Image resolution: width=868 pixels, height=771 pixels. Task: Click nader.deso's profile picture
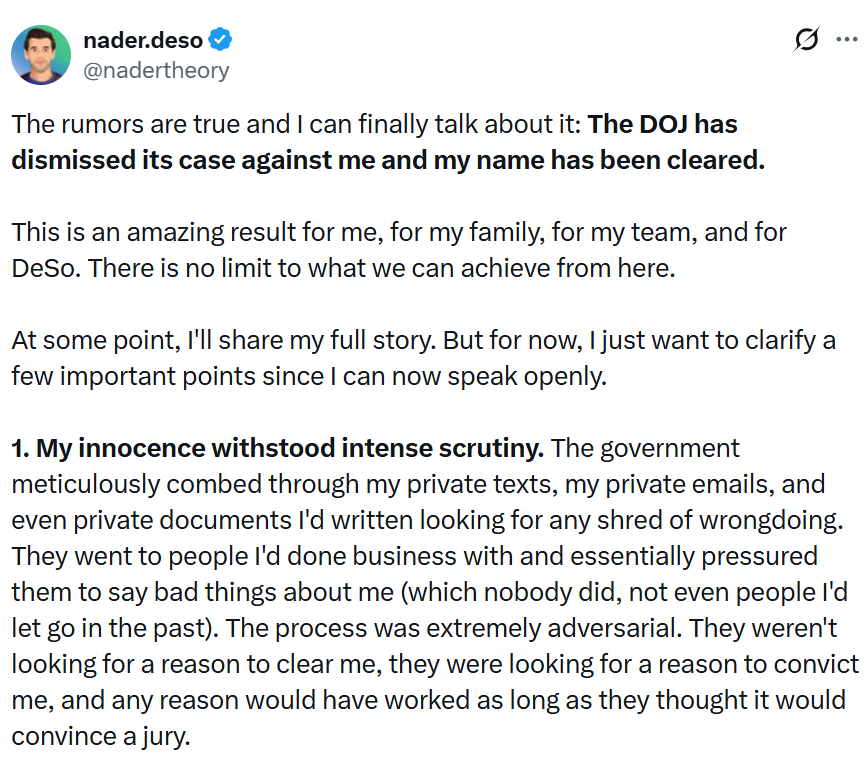tap(41, 54)
